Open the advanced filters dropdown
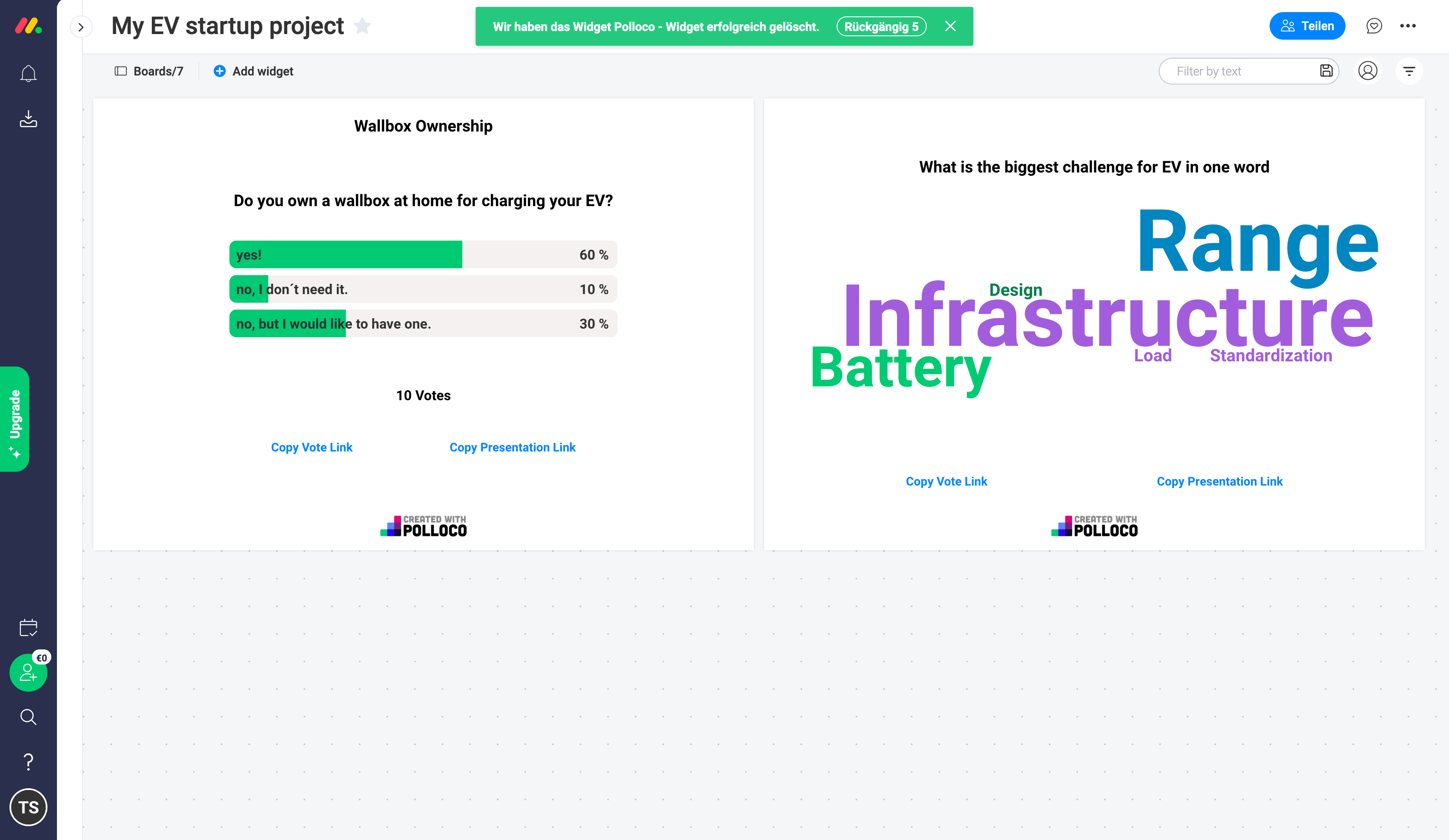This screenshot has height=840, width=1449. pyautogui.click(x=1409, y=71)
